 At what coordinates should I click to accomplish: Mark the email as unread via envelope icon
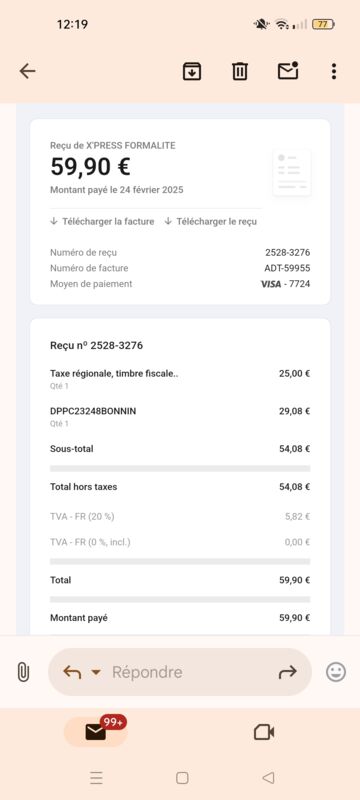click(x=288, y=71)
